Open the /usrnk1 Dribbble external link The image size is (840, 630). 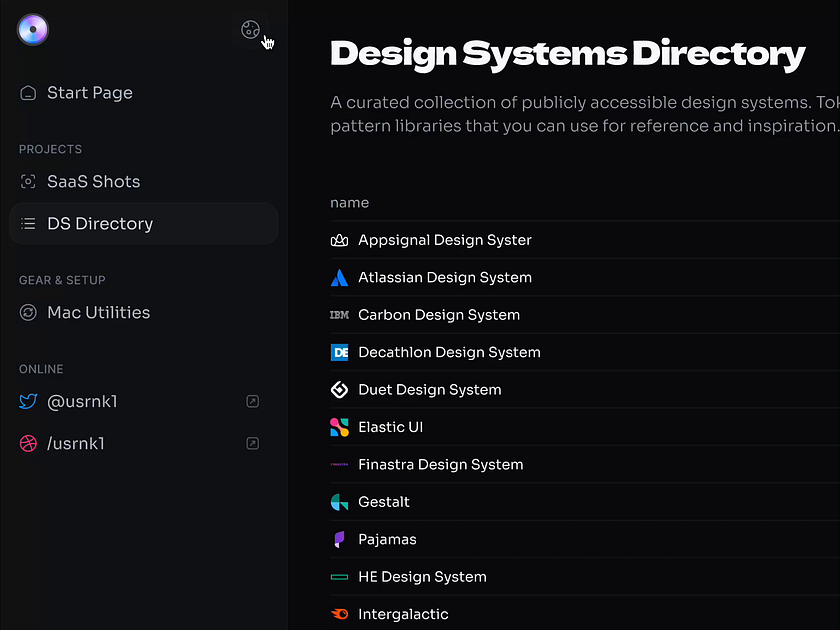252,443
